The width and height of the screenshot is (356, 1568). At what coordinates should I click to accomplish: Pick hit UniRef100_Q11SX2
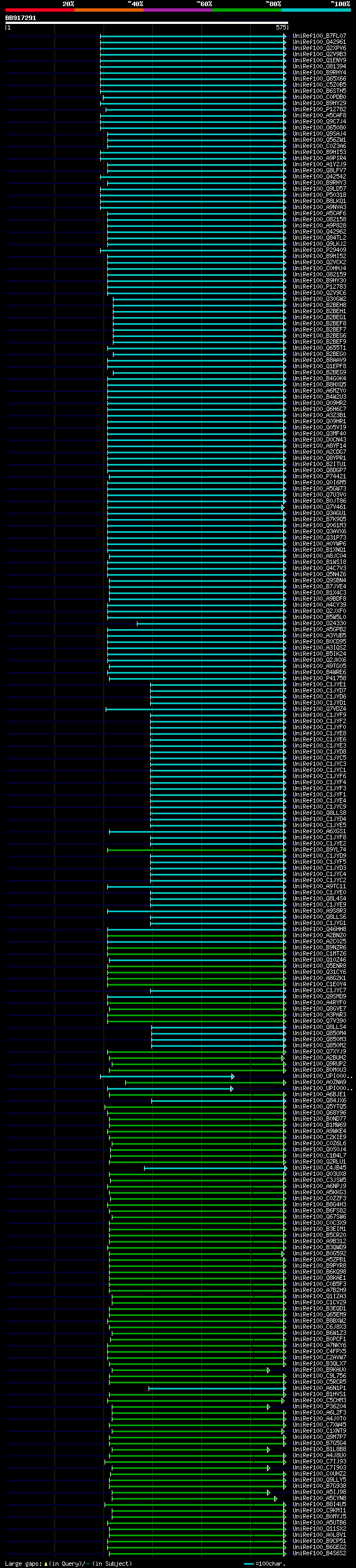coord(319,1529)
